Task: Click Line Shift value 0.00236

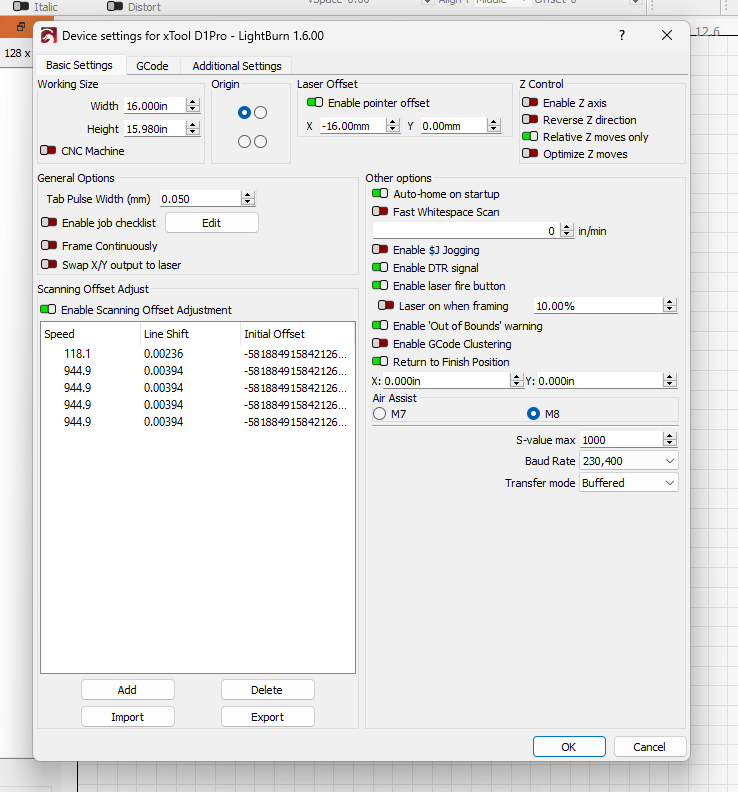Action: [163, 354]
